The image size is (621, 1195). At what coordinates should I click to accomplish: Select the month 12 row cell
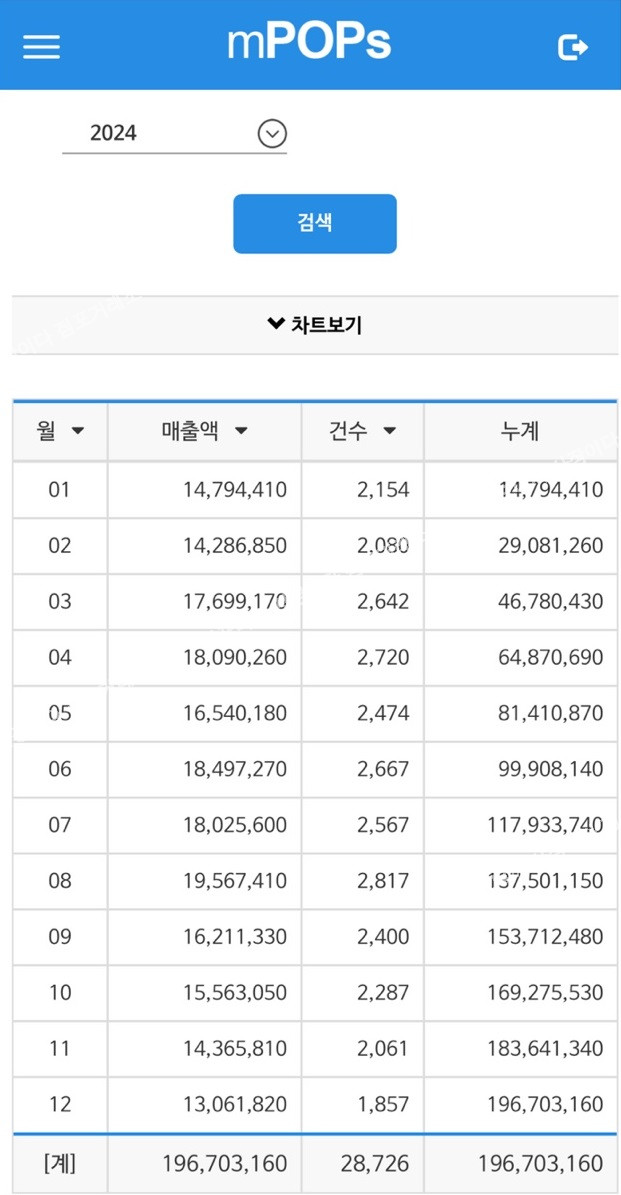coord(60,1105)
